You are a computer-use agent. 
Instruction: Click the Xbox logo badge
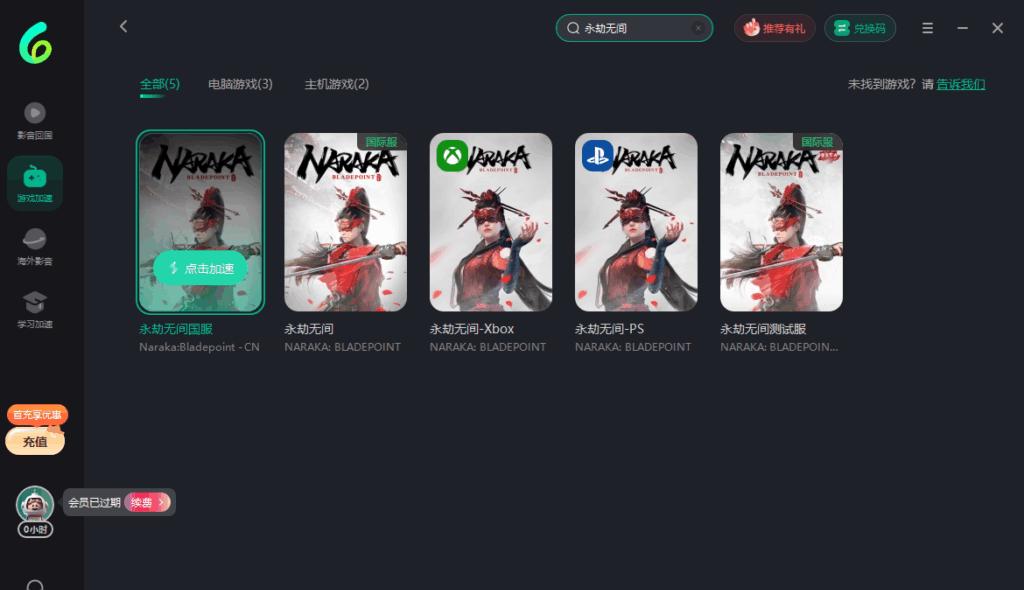[x=452, y=156]
